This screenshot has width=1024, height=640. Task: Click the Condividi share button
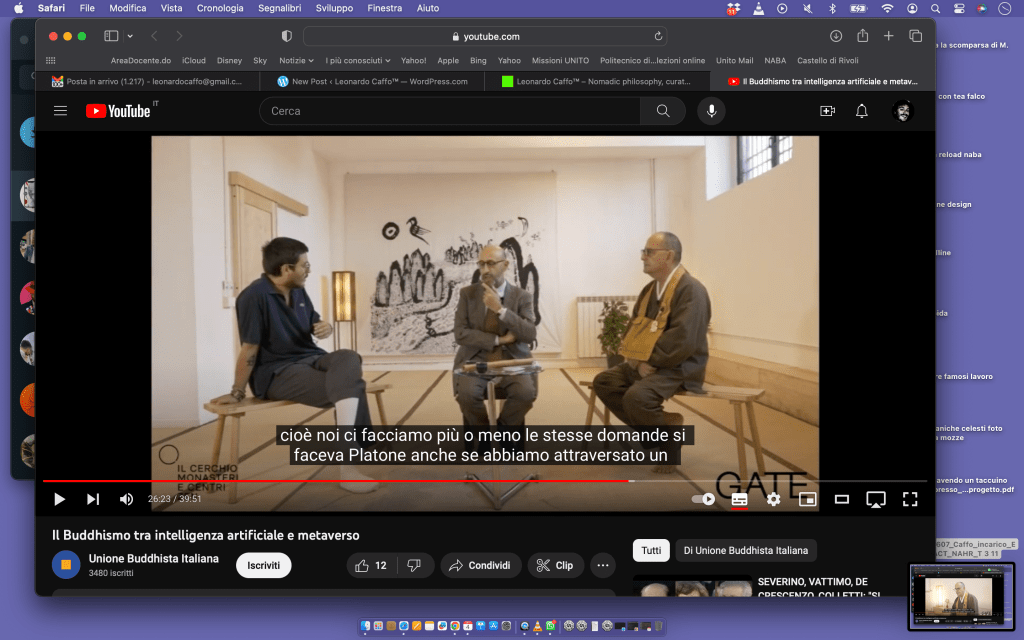481,565
